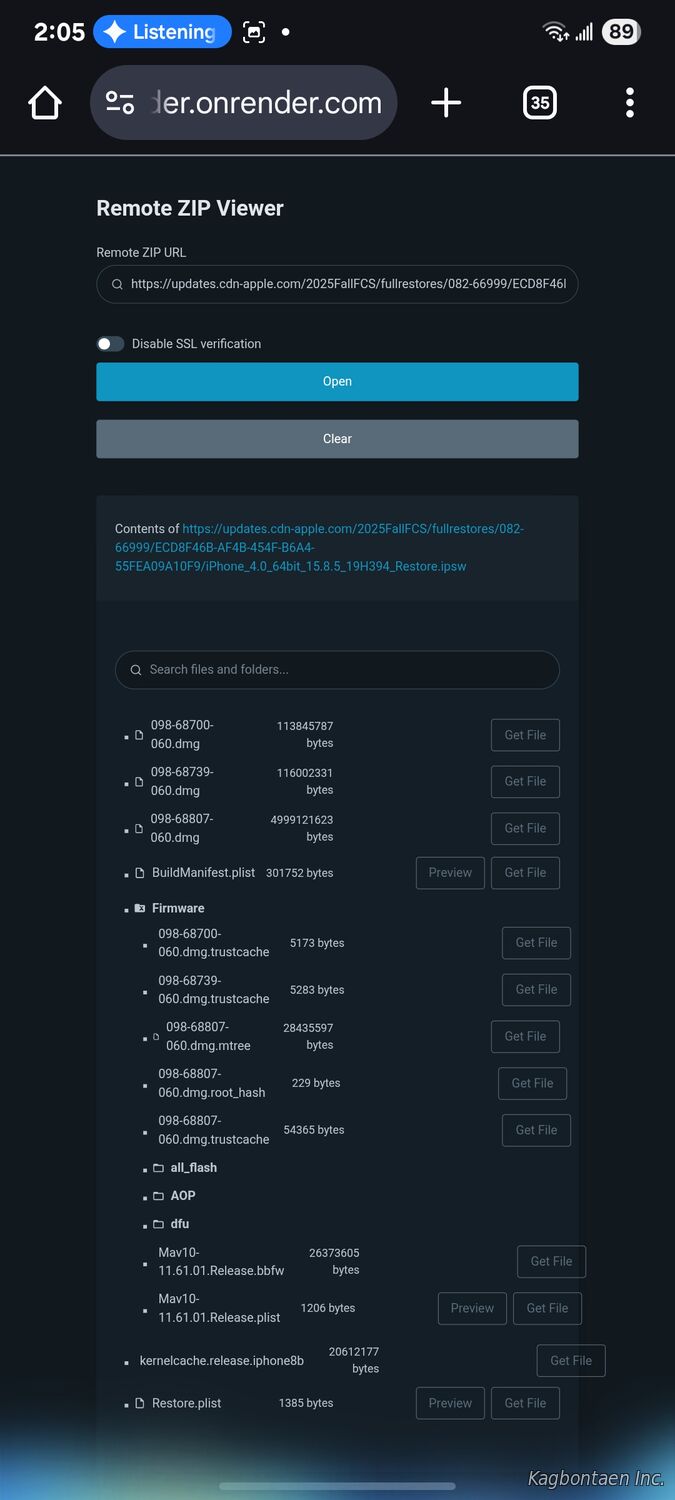Toggle Disable SSL verification switch
The width and height of the screenshot is (675, 1500).
pos(110,344)
